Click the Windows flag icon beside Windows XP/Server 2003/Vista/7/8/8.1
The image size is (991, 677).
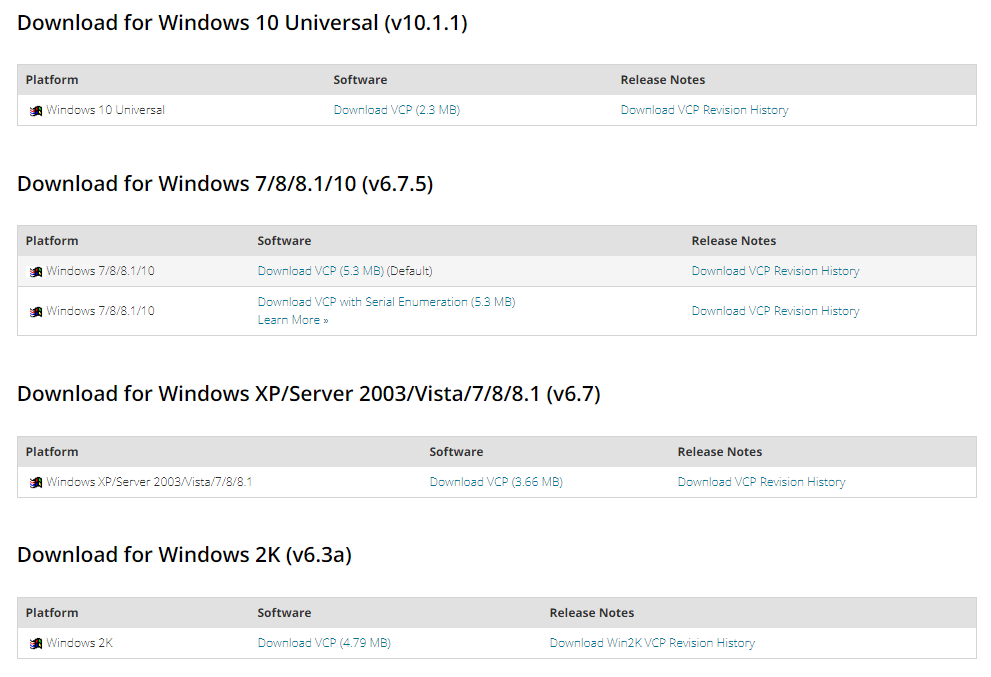[x=36, y=483]
